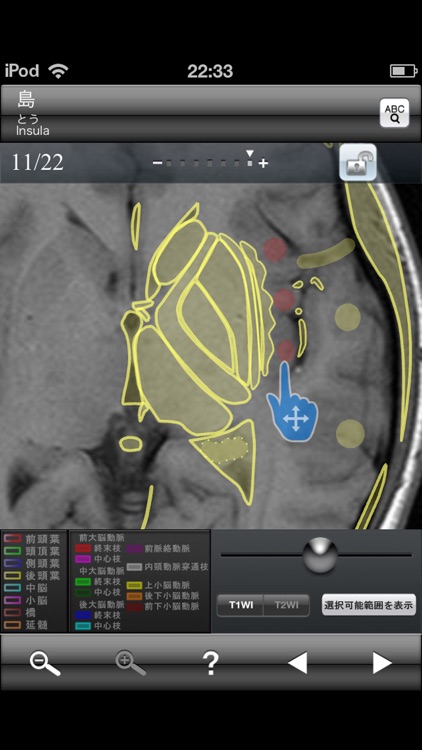Click the 前大脳動脈 legend heading
422x750 pixels.
click(100, 538)
